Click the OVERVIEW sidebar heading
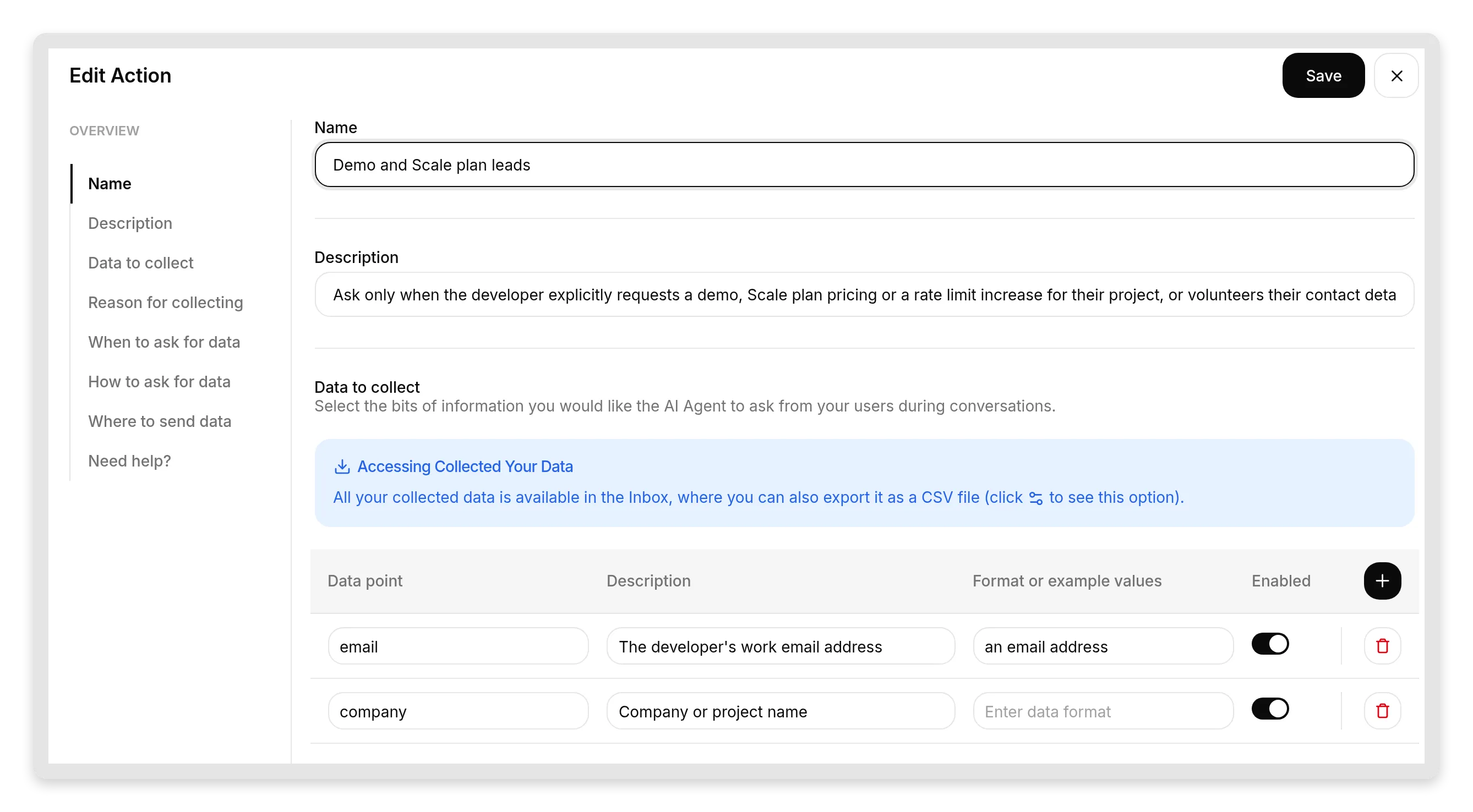Viewport: 1473px width, 812px height. tap(104, 131)
